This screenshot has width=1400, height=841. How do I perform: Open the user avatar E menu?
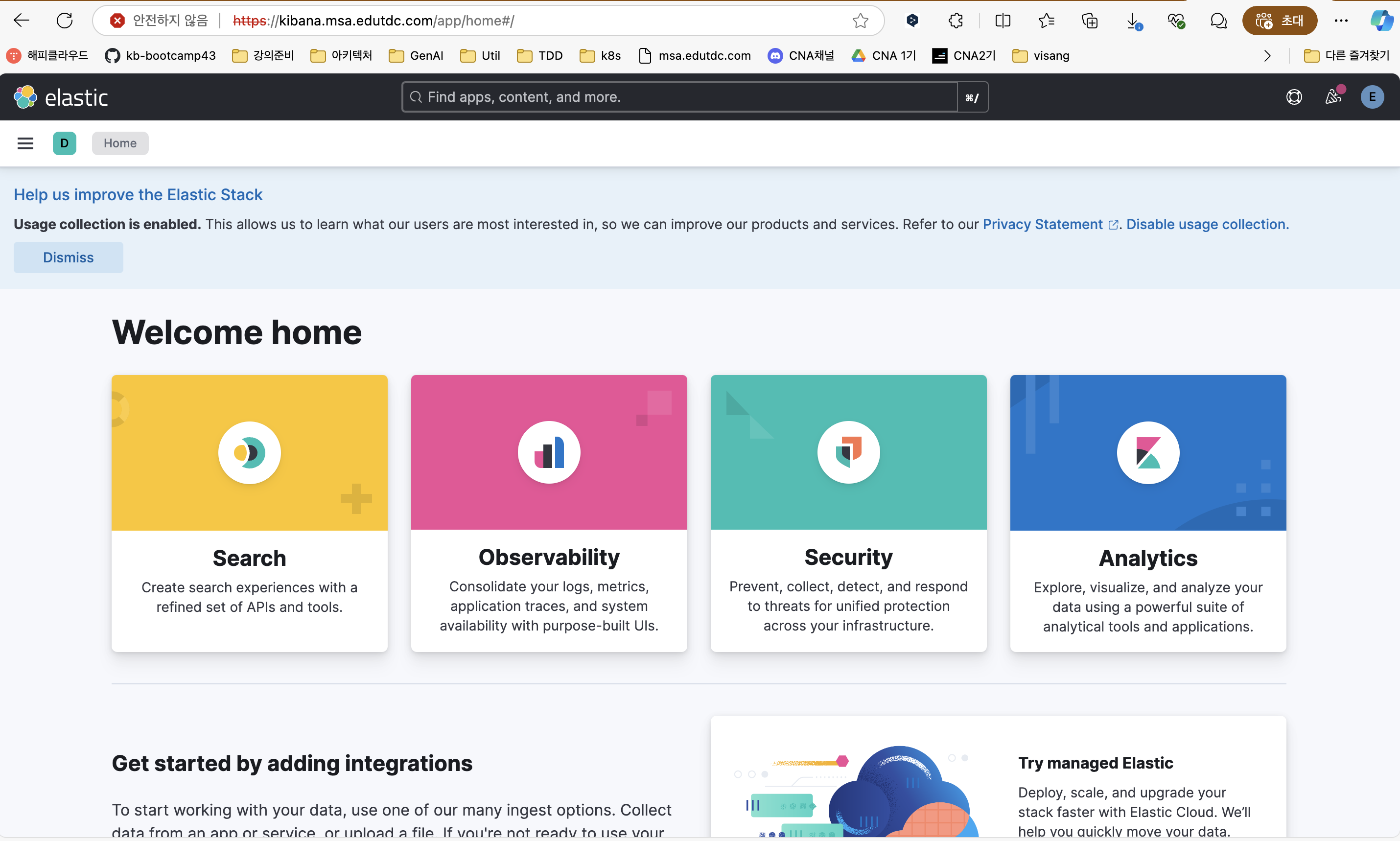1372,97
